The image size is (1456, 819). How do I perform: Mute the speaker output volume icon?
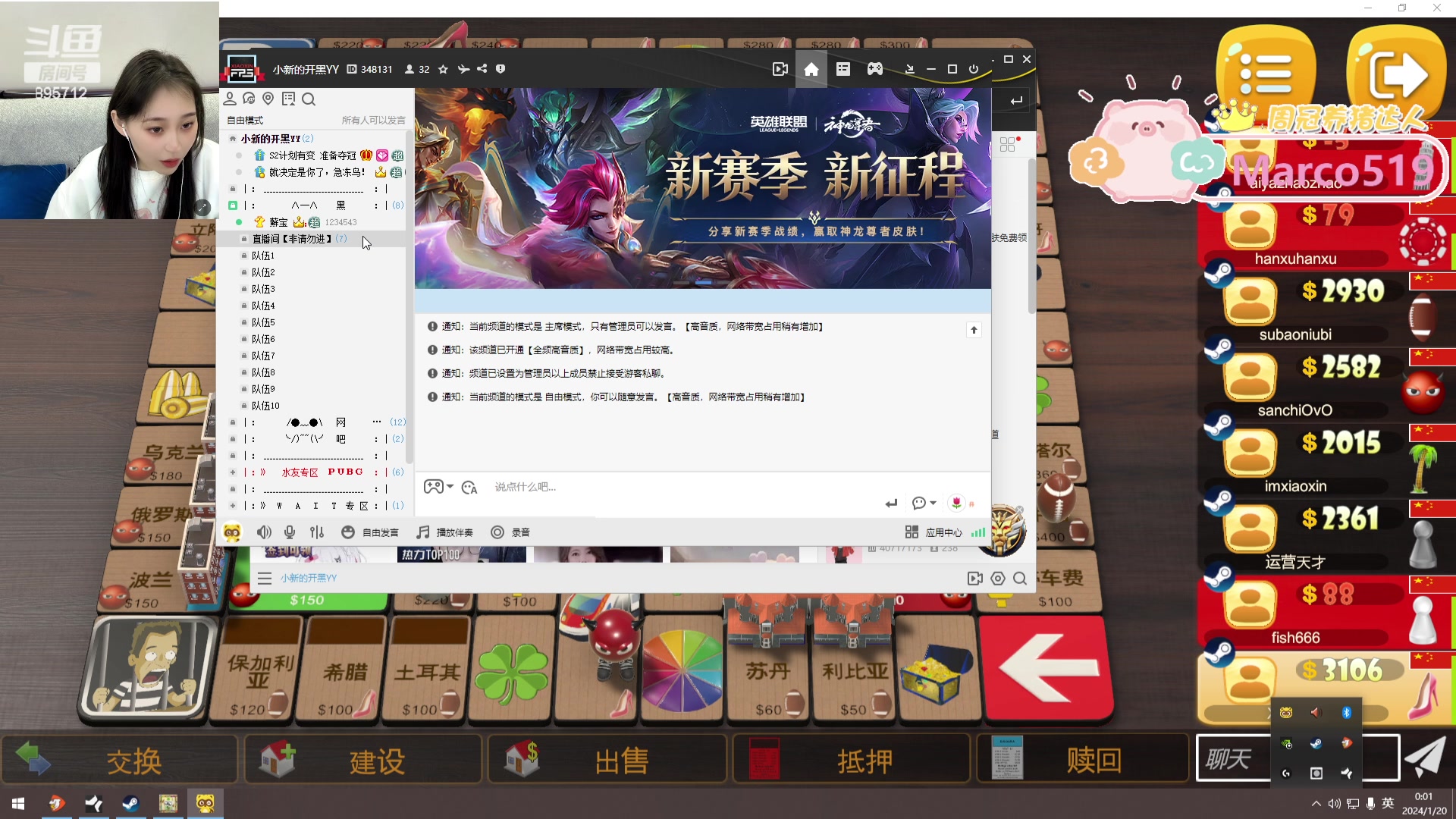point(264,532)
